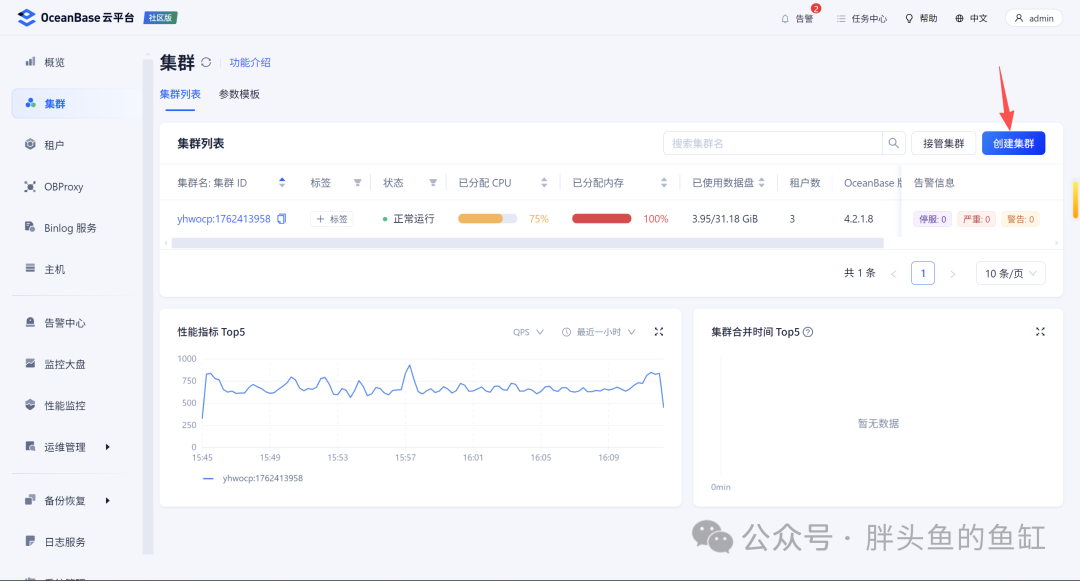Open the yhwocp:1762413958 cluster link
This screenshot has height=581, width=1080.
tap(224, 219)
